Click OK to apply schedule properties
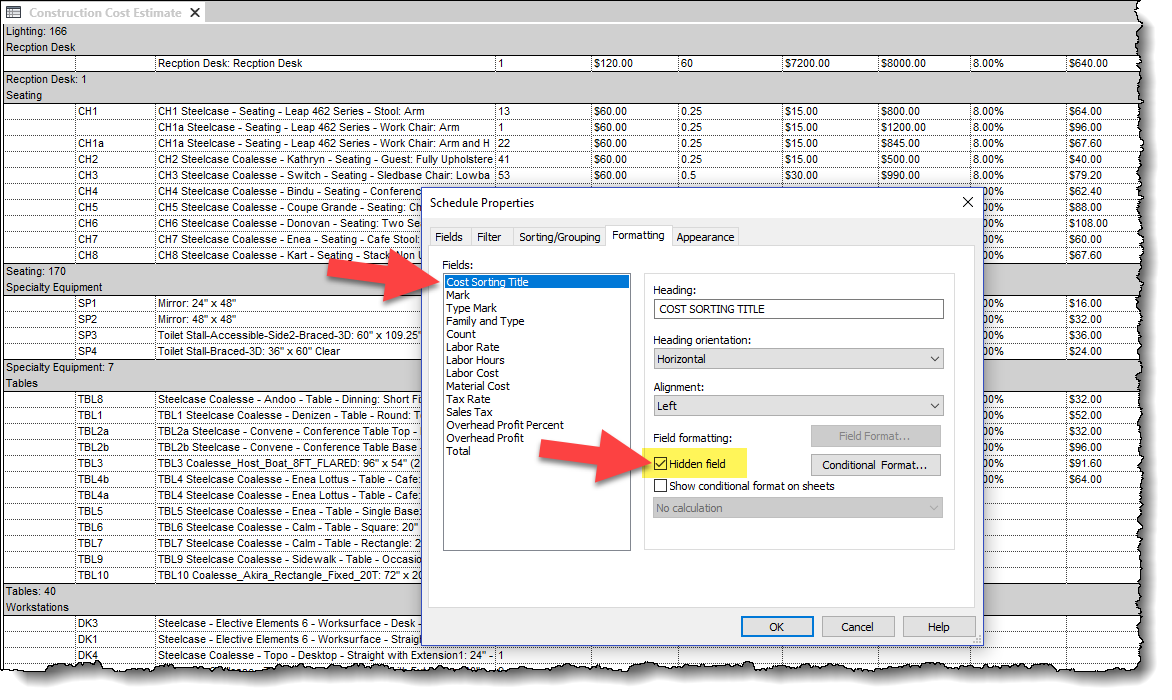This screenshot has height=700, width=1172. 777,626
